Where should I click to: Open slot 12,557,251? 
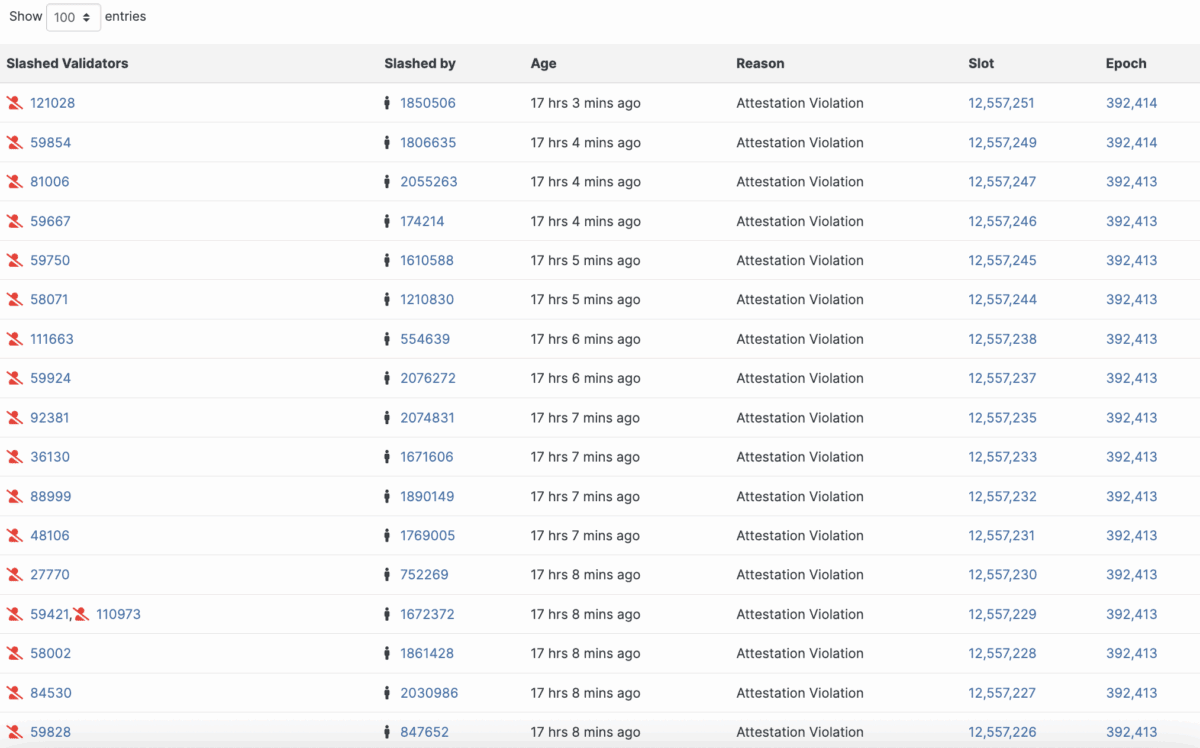point(1001,103)
